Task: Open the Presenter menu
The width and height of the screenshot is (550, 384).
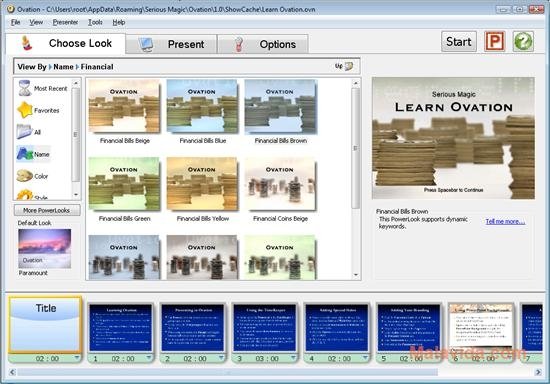Action: point(65,22)
